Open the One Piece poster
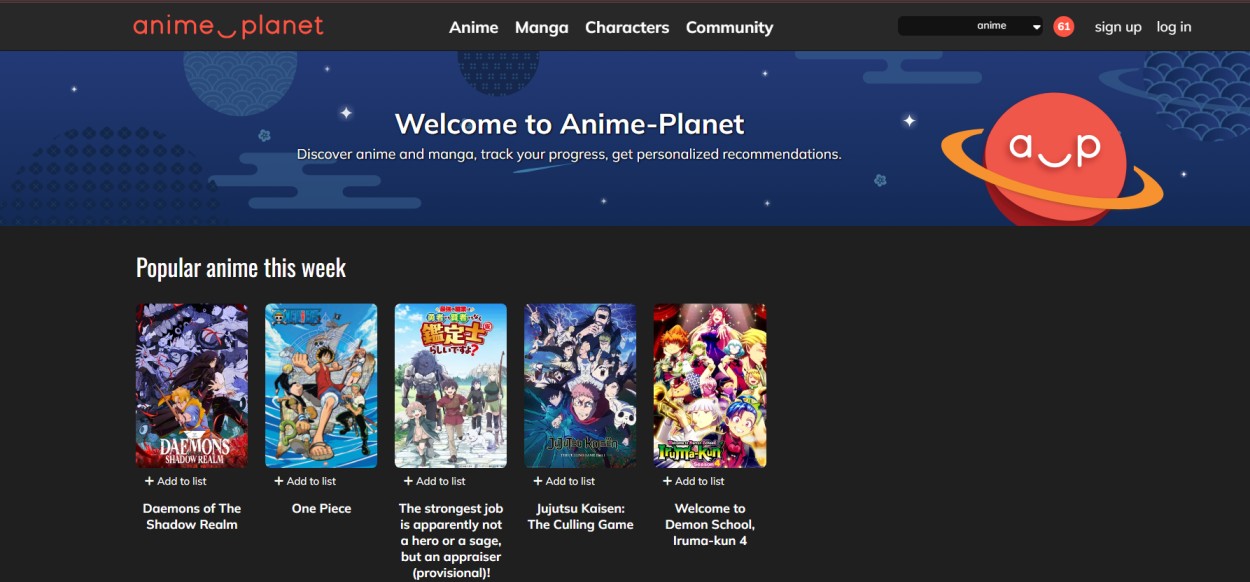1250x582 pixels. [321, 386]
